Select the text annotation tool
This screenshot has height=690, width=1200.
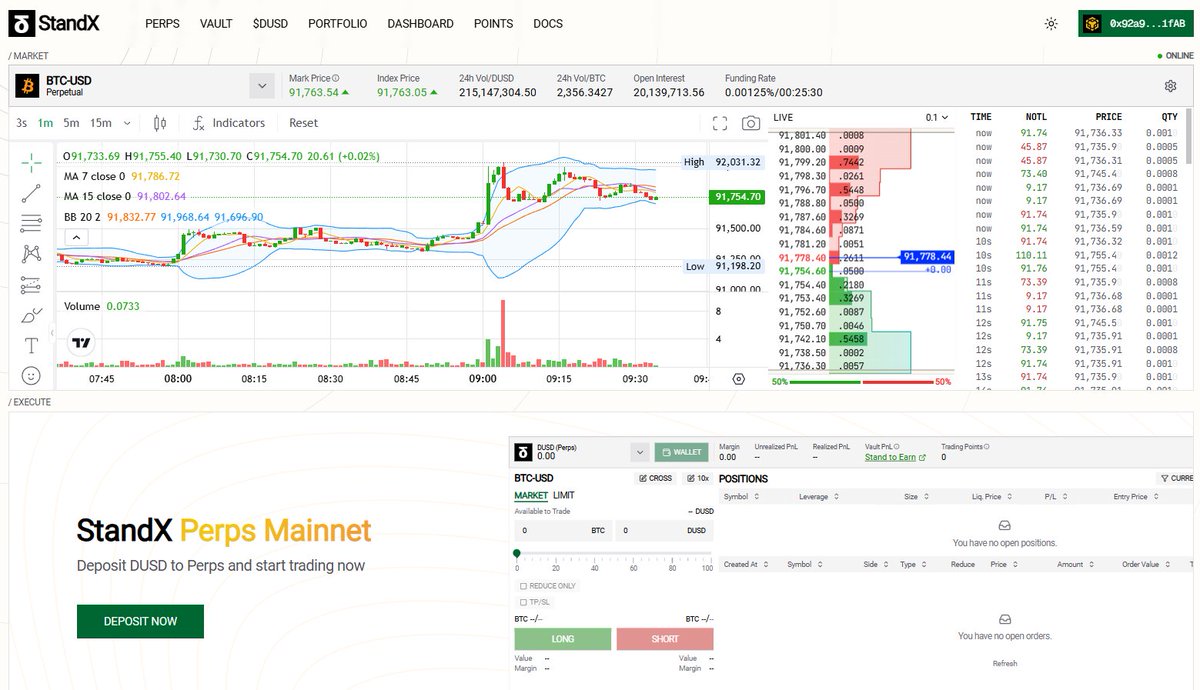click(x=30, y=345)
